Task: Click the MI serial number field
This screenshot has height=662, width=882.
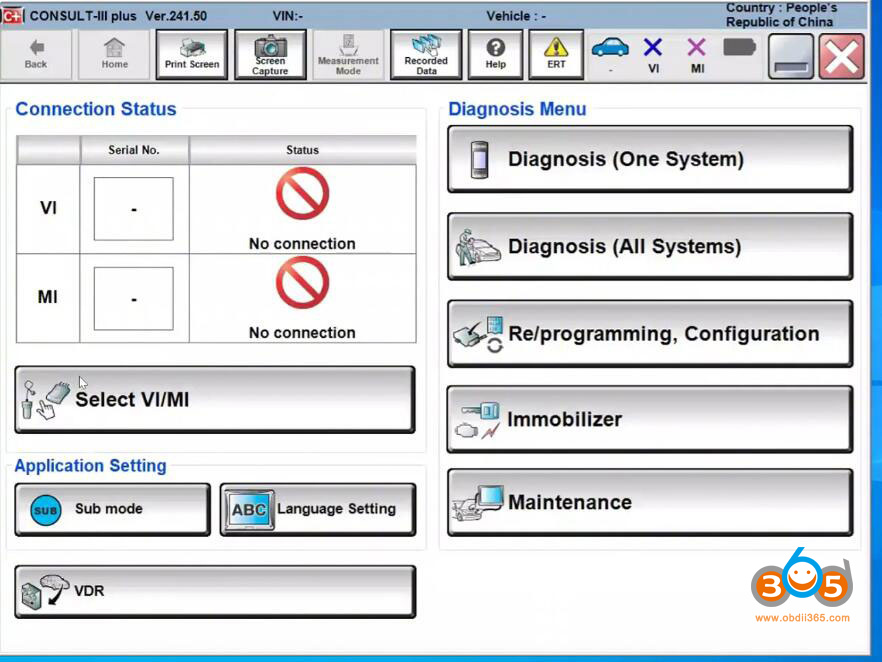Action: [x=134, y=298]
